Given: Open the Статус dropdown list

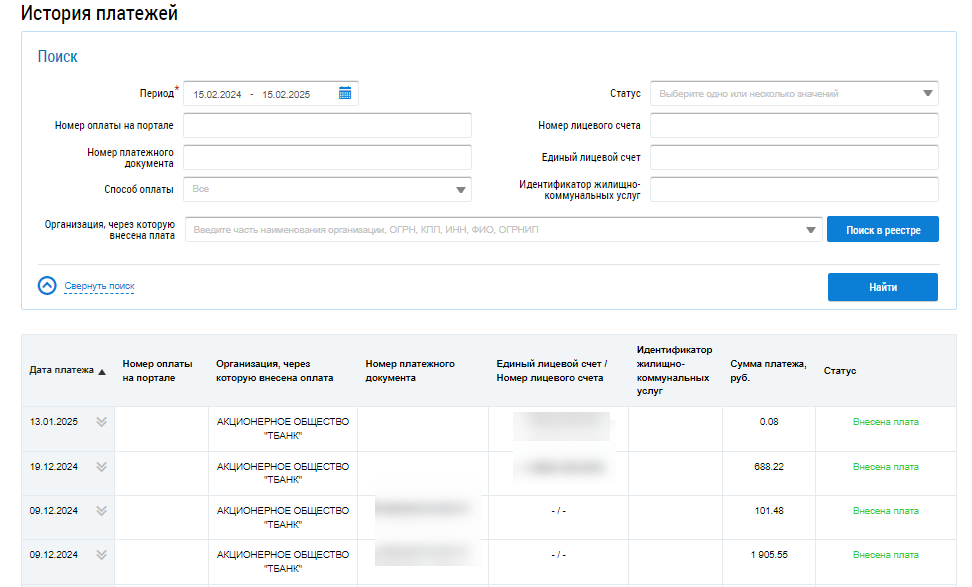Looking at the screenshot, I should tap(926, 94).
